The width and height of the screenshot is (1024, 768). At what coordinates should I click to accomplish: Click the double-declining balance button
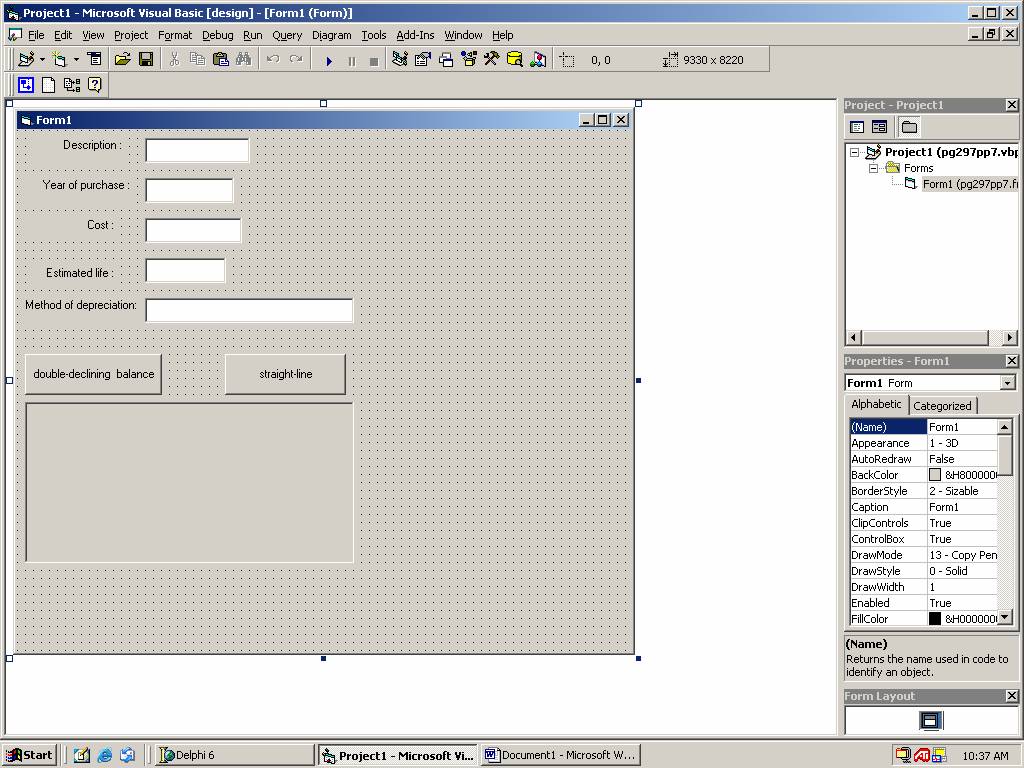[93, 374]
